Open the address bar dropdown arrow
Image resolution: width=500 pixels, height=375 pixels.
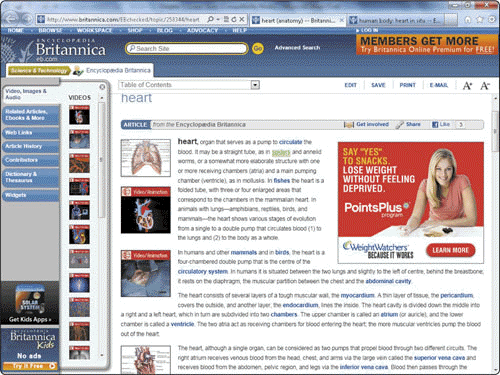pyautogui.click(x=218, y=20)
